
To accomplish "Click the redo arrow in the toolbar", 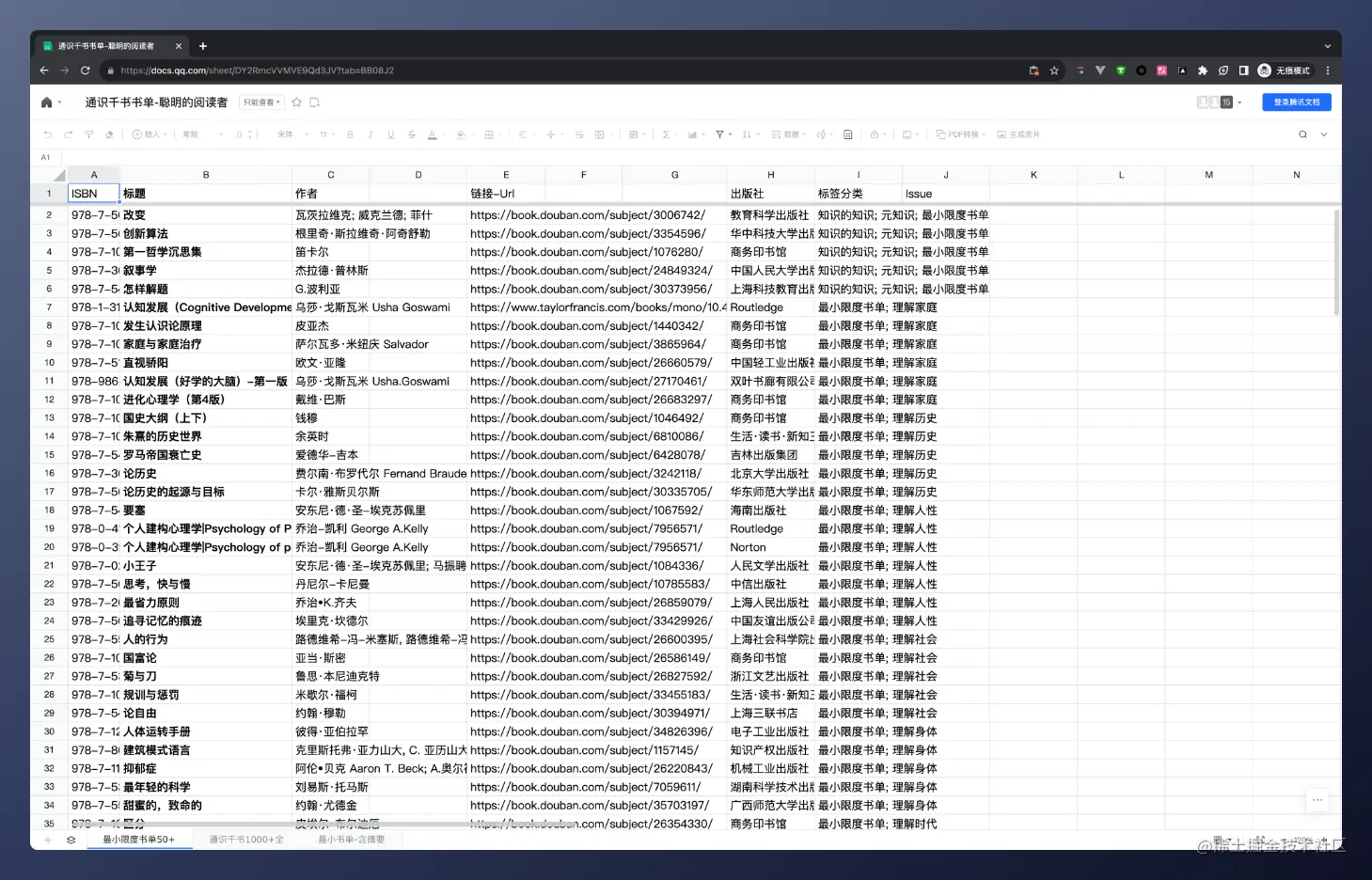I will pyautogui.click(x=69, y=134).
